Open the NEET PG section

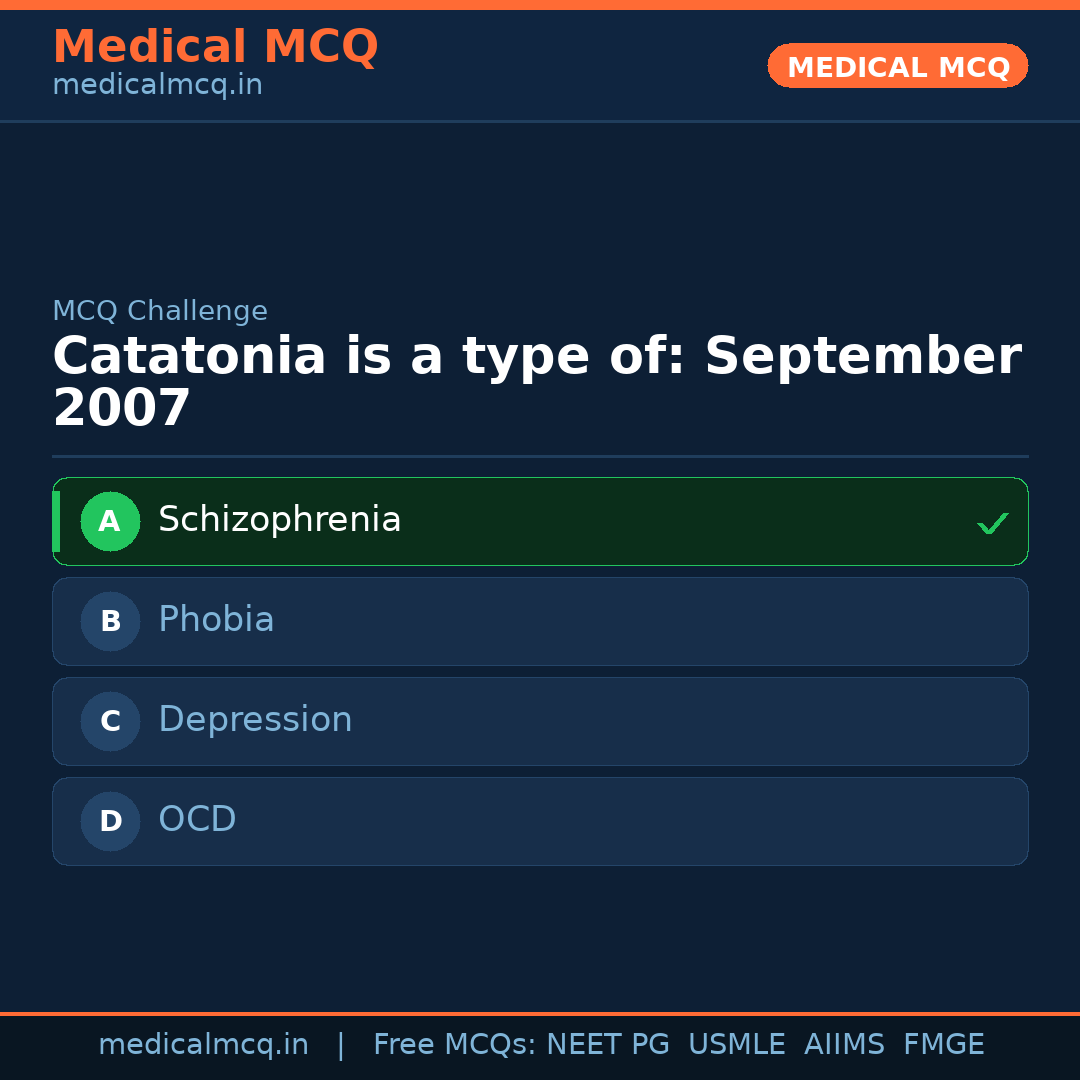(x=607, y=1044)
